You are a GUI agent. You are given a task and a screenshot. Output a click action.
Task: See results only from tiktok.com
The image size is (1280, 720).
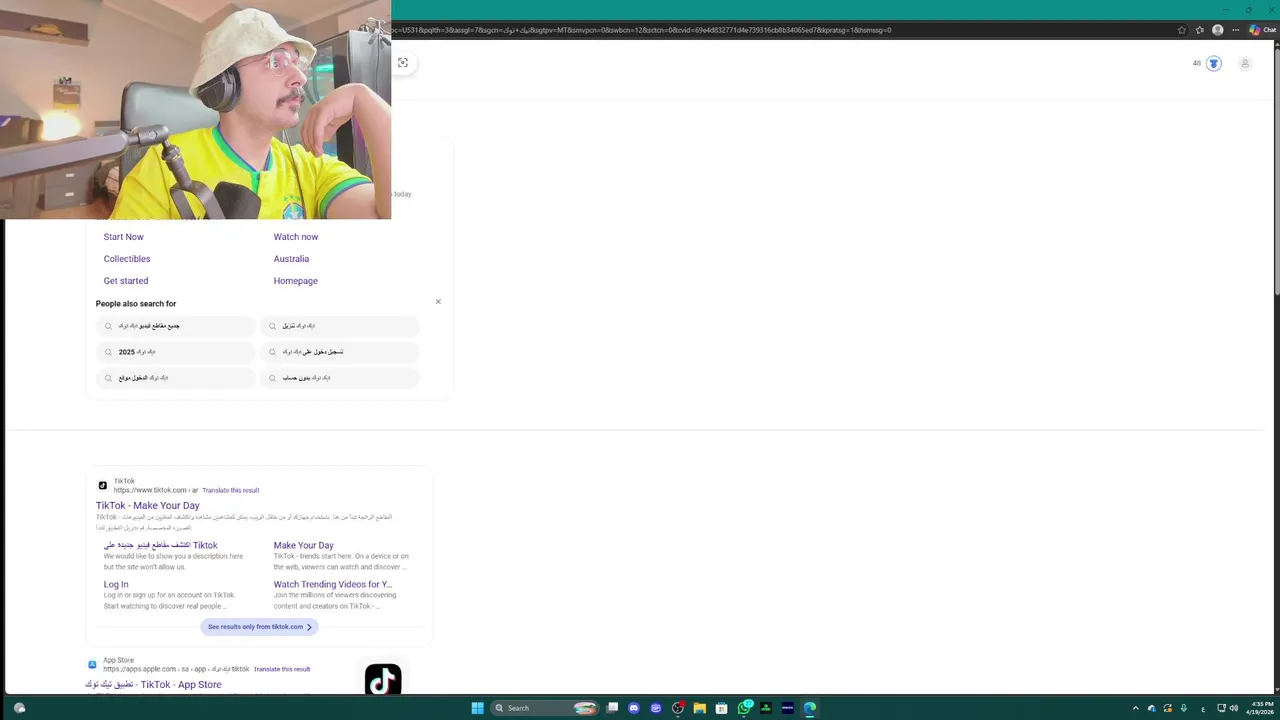tap(259, 627)
